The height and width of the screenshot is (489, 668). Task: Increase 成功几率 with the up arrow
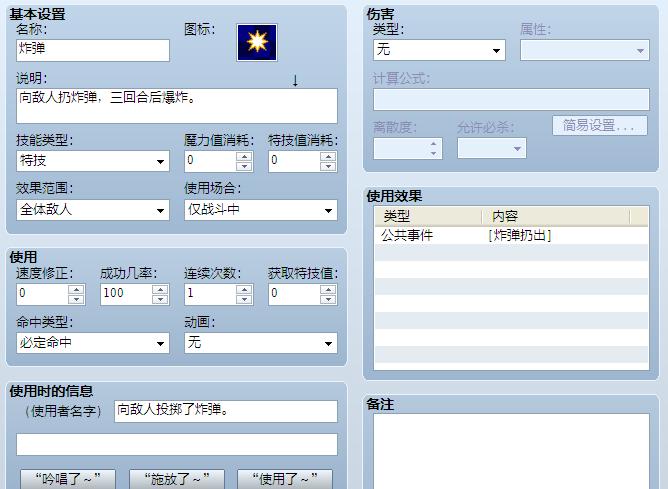pyautogui.click(x=160, y=290)
